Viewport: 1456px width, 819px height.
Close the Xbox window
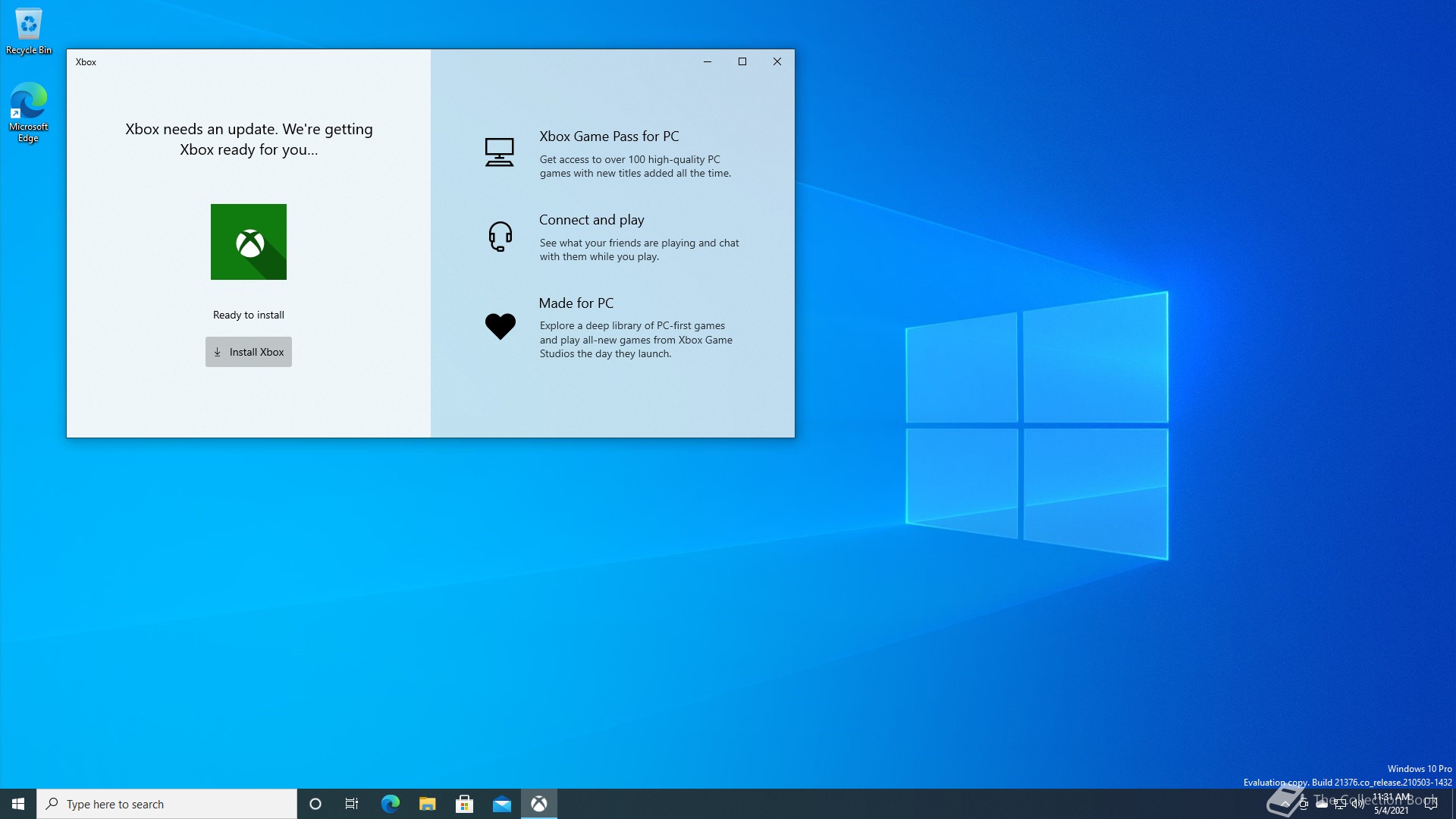(777, 61)
